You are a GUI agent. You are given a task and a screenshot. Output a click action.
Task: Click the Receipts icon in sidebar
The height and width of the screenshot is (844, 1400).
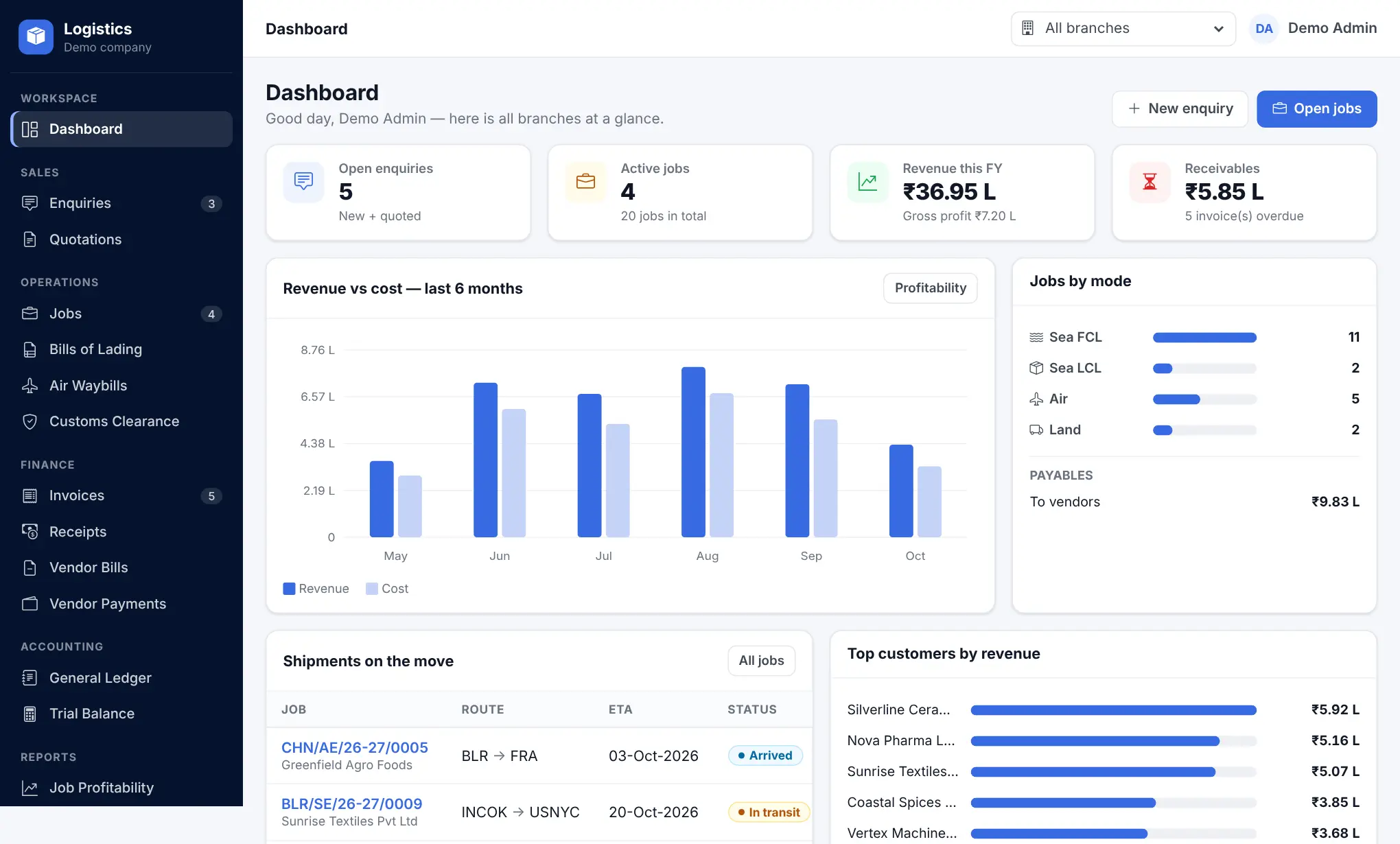coord(30,532)
